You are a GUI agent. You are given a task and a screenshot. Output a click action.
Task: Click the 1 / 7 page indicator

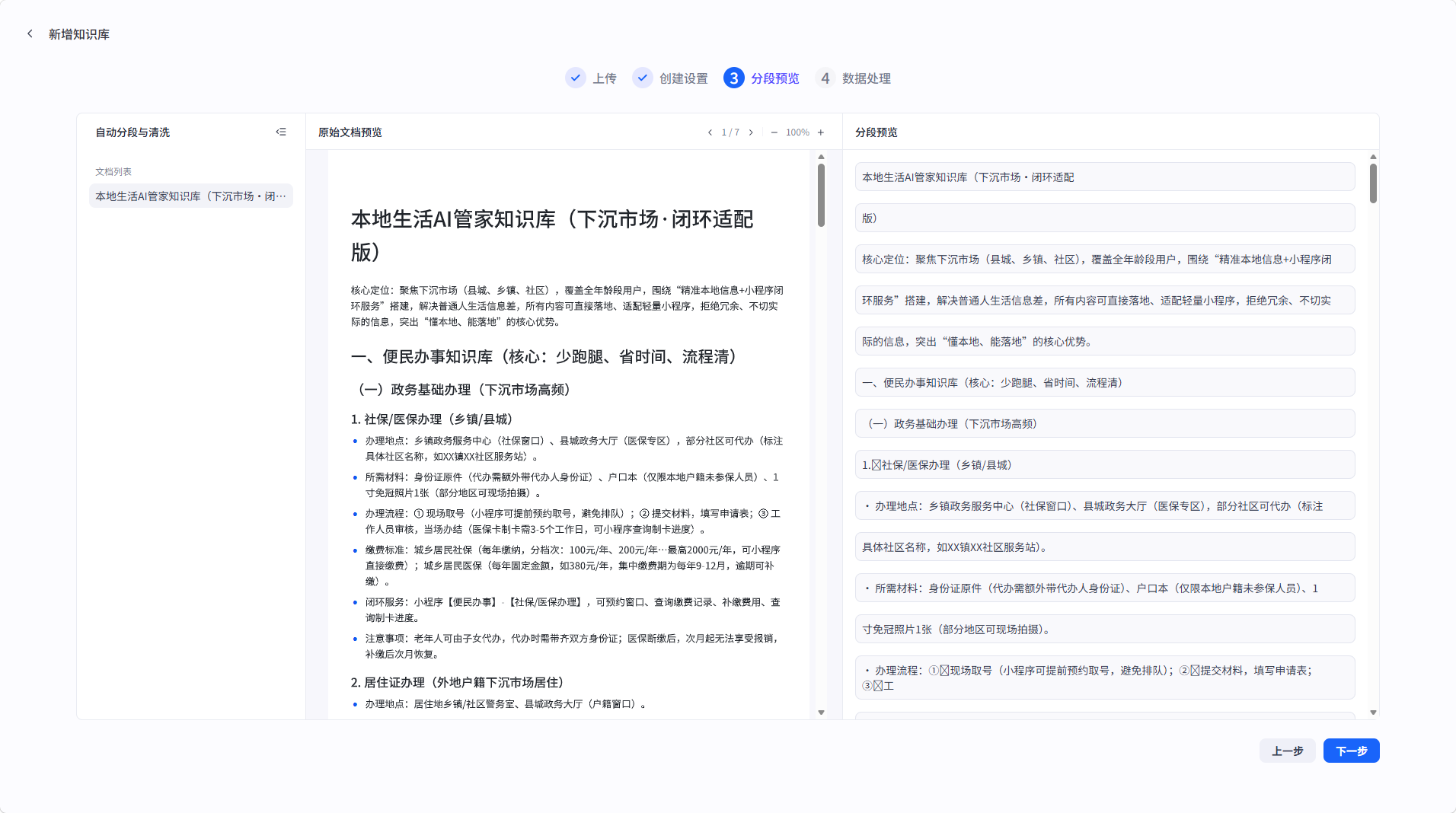730,132
